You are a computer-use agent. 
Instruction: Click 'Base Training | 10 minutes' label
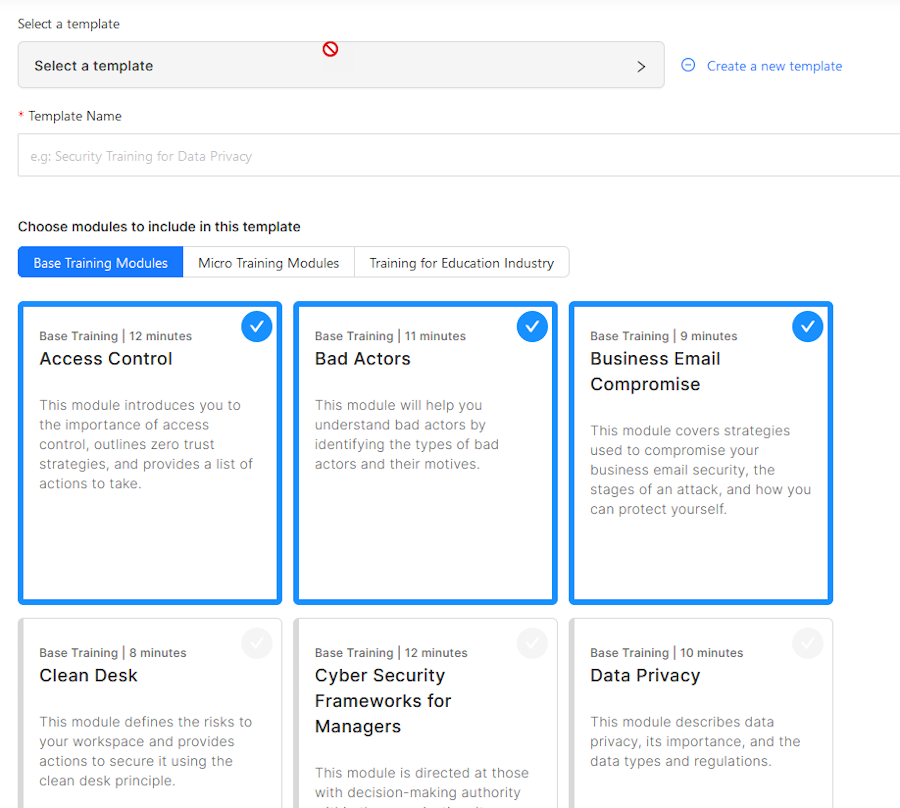666,652
